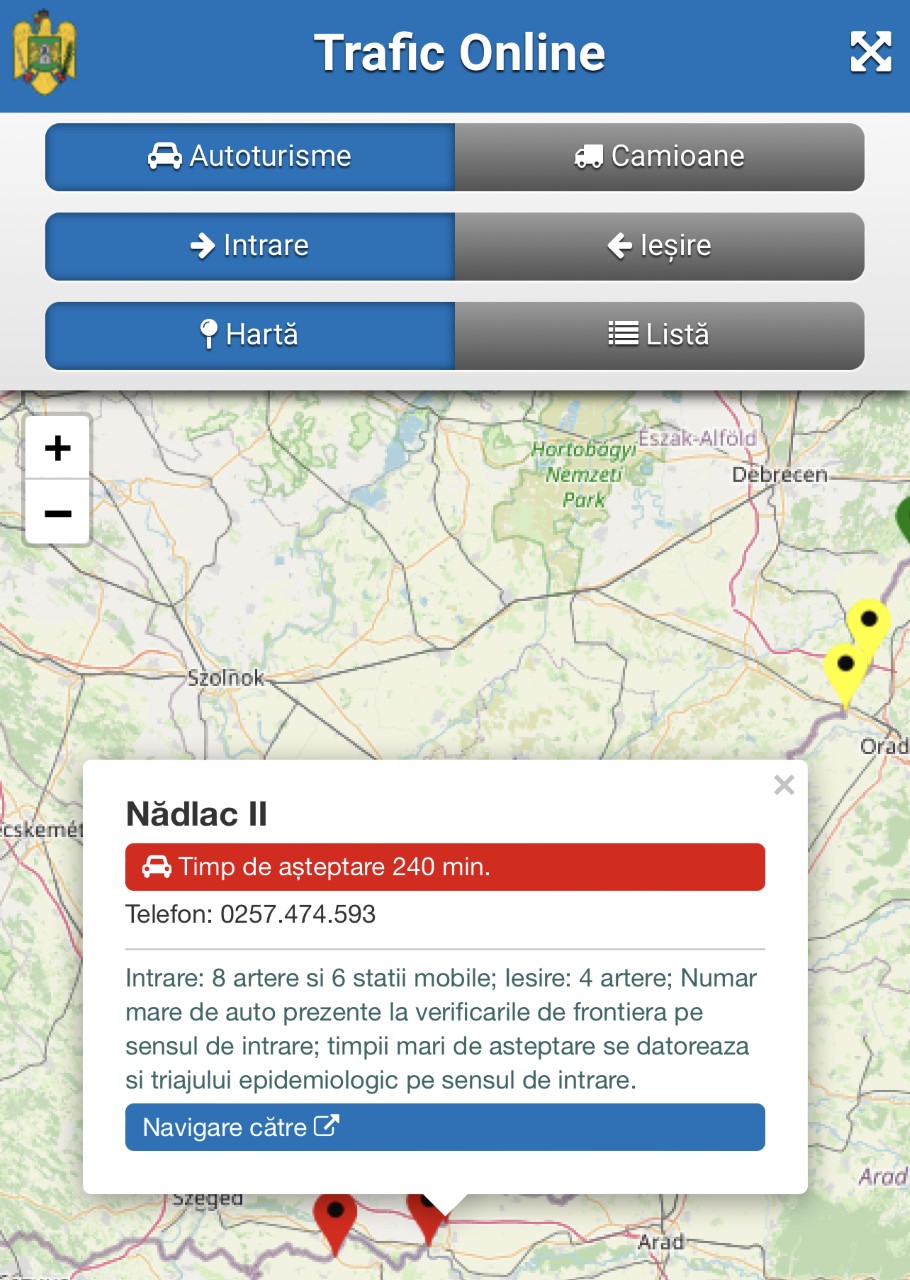Select the Intrare direction
This screenshot has width=910, height=1280.
click(250, 246)
